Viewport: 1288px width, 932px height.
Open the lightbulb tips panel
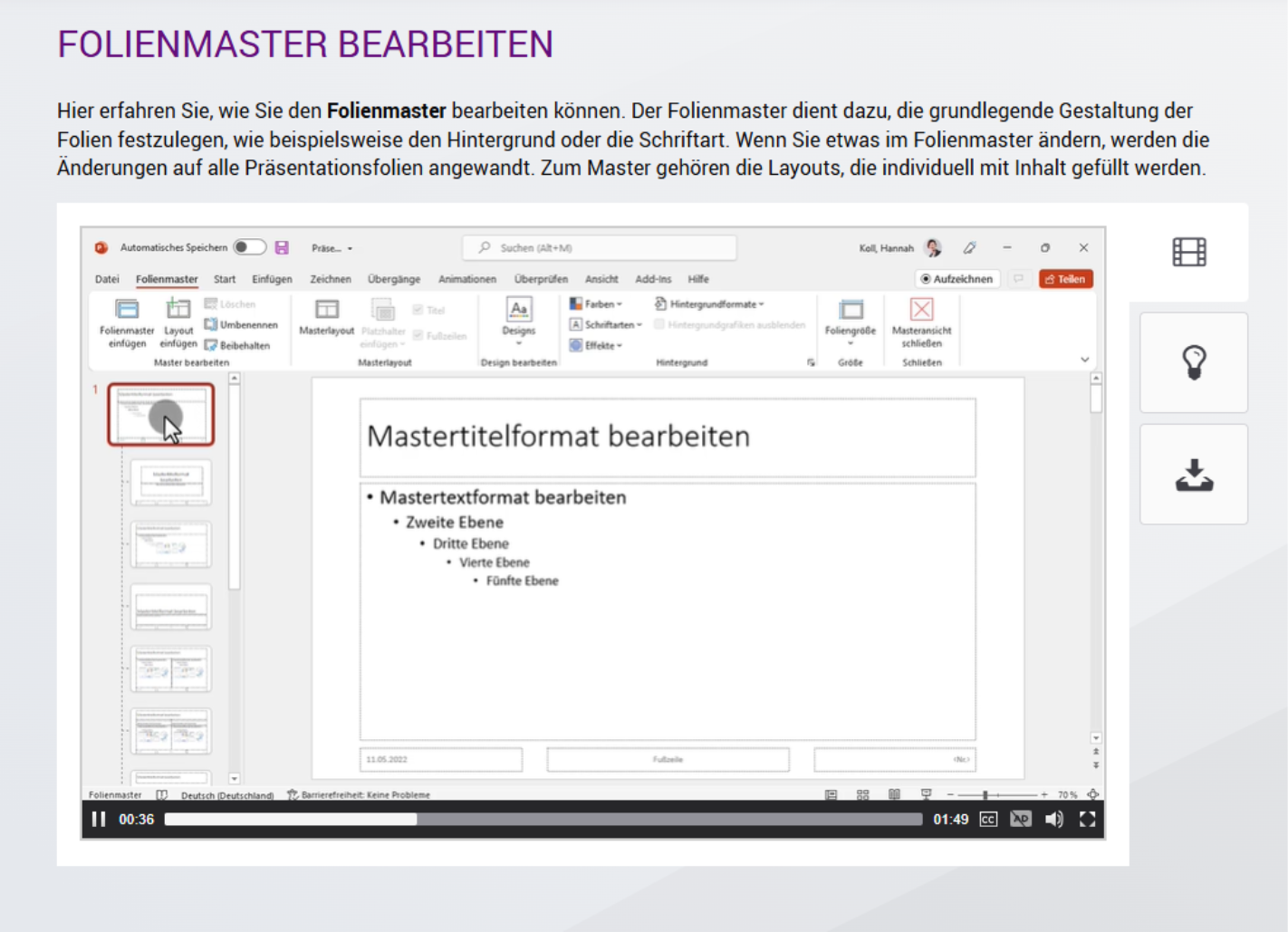[1194, 362]
